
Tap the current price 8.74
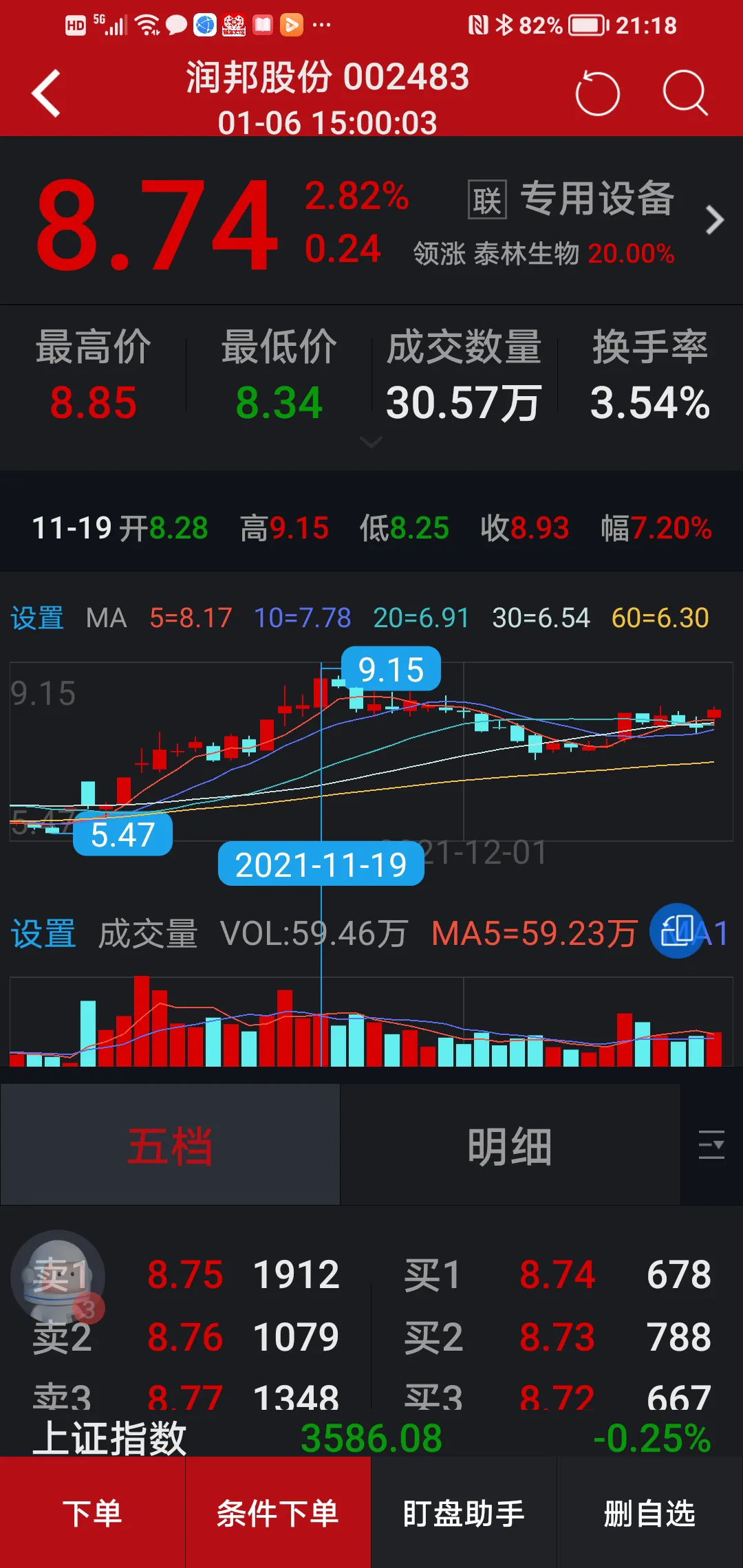(x=158, y=226)
